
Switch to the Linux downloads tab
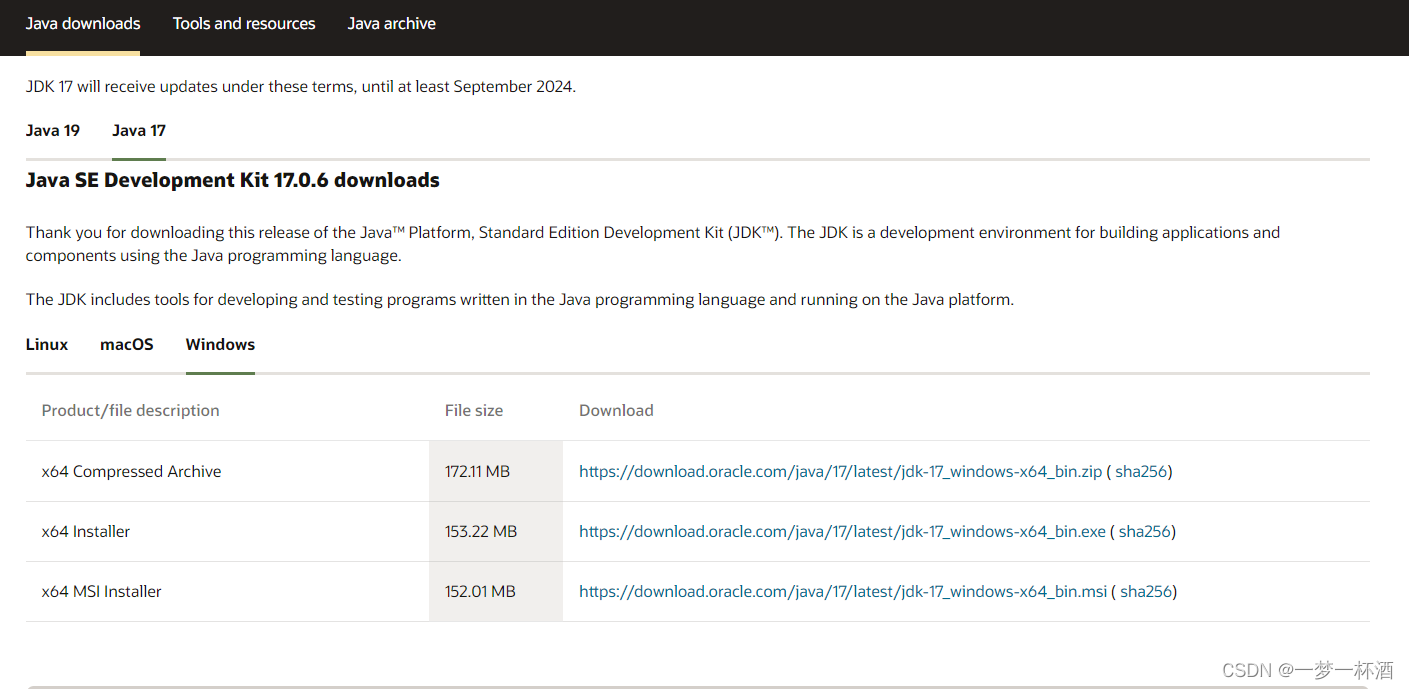[47, 345]
